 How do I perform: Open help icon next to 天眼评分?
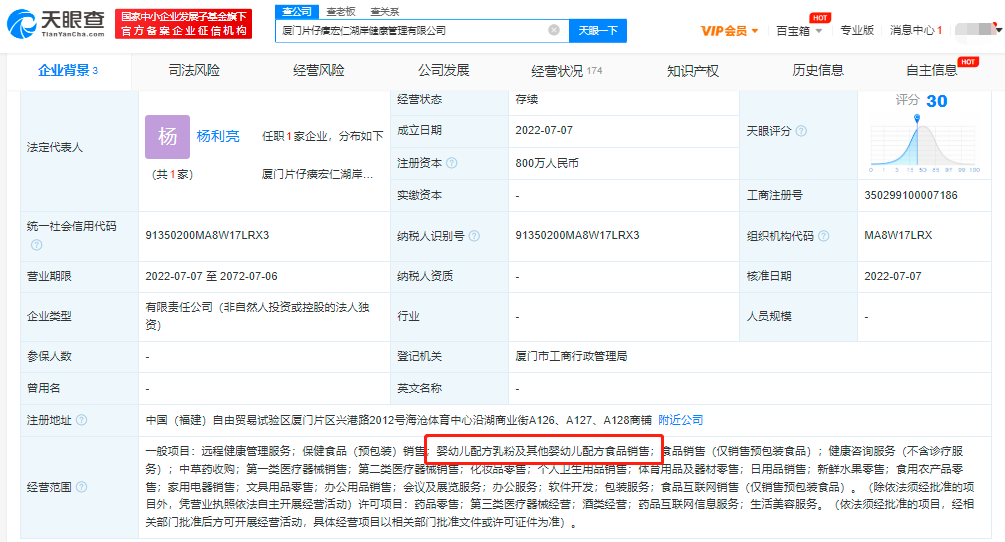point(801,131)
